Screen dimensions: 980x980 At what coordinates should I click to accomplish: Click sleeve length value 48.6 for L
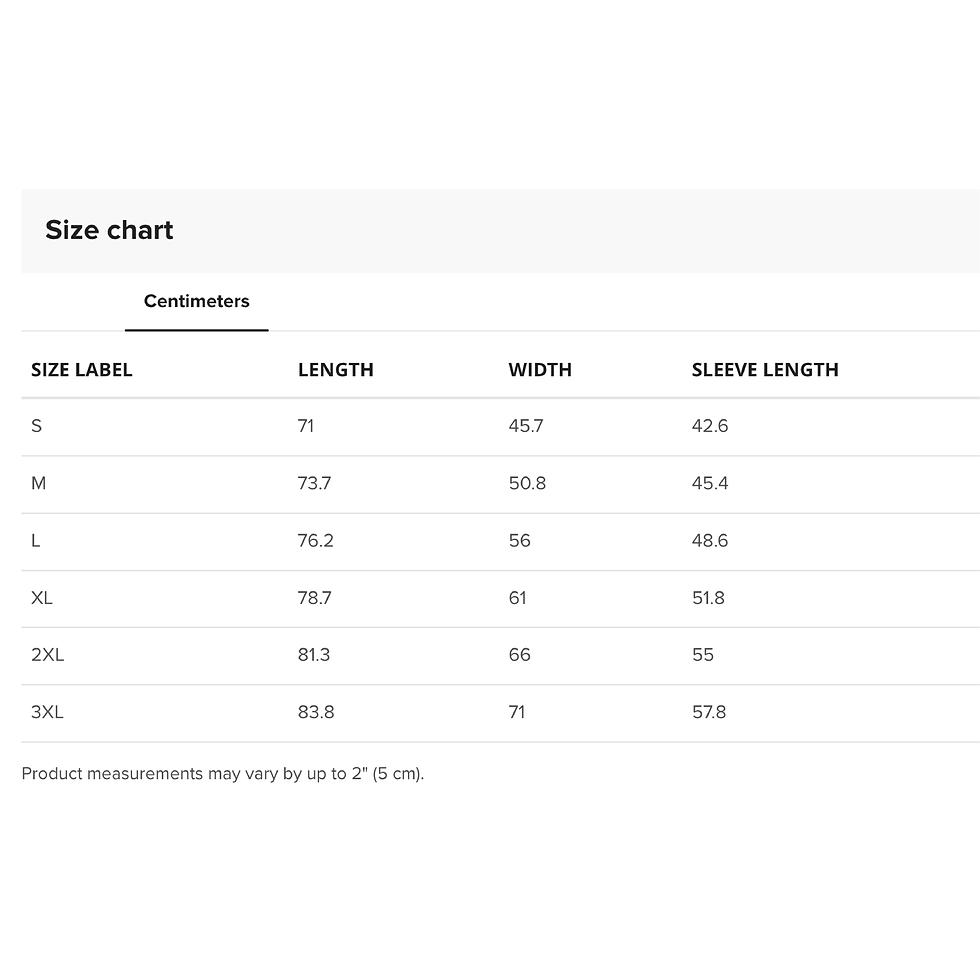[709, 541]
